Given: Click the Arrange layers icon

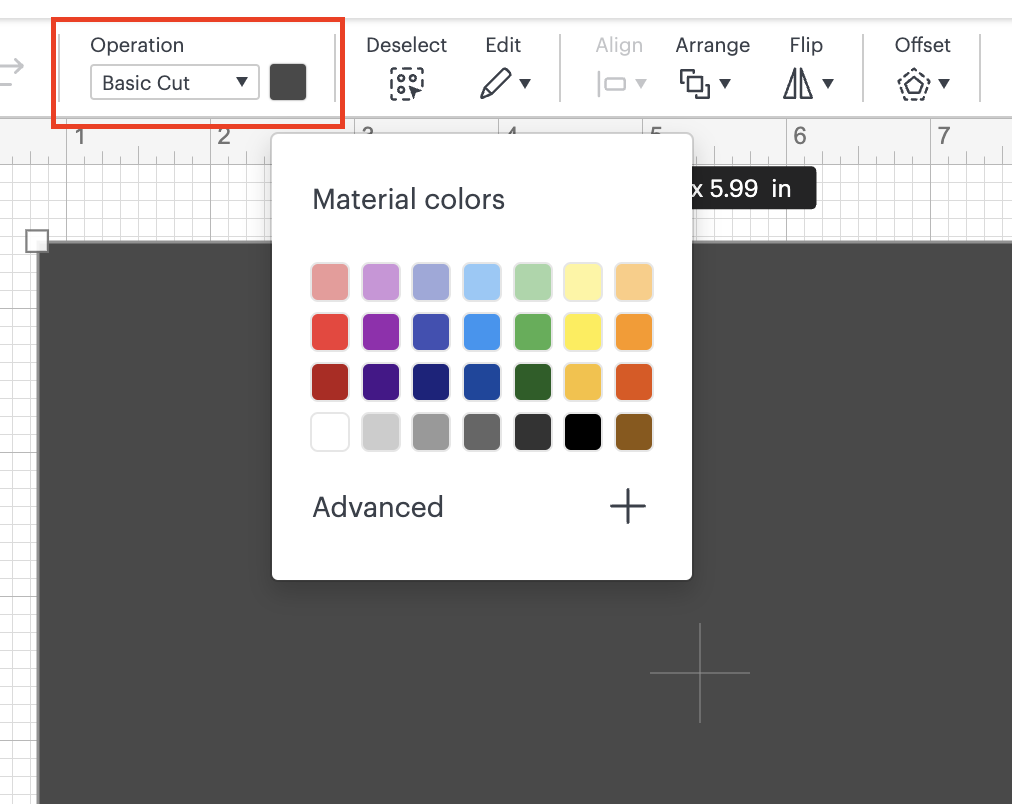Looking at the screenshot, I should [694, 84].
